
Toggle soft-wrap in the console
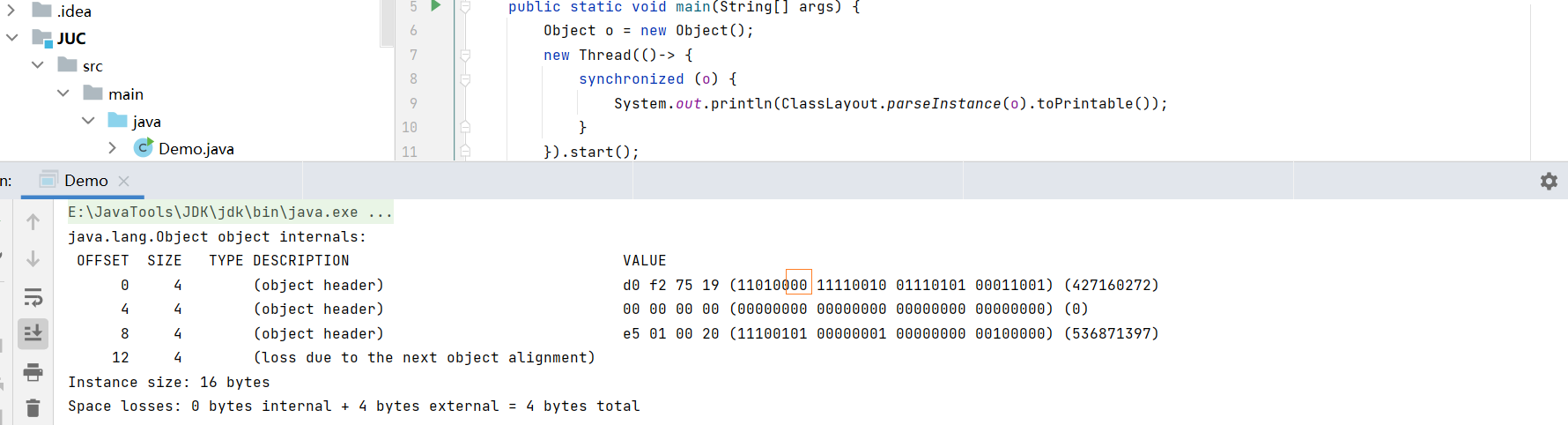coord(33,297)
